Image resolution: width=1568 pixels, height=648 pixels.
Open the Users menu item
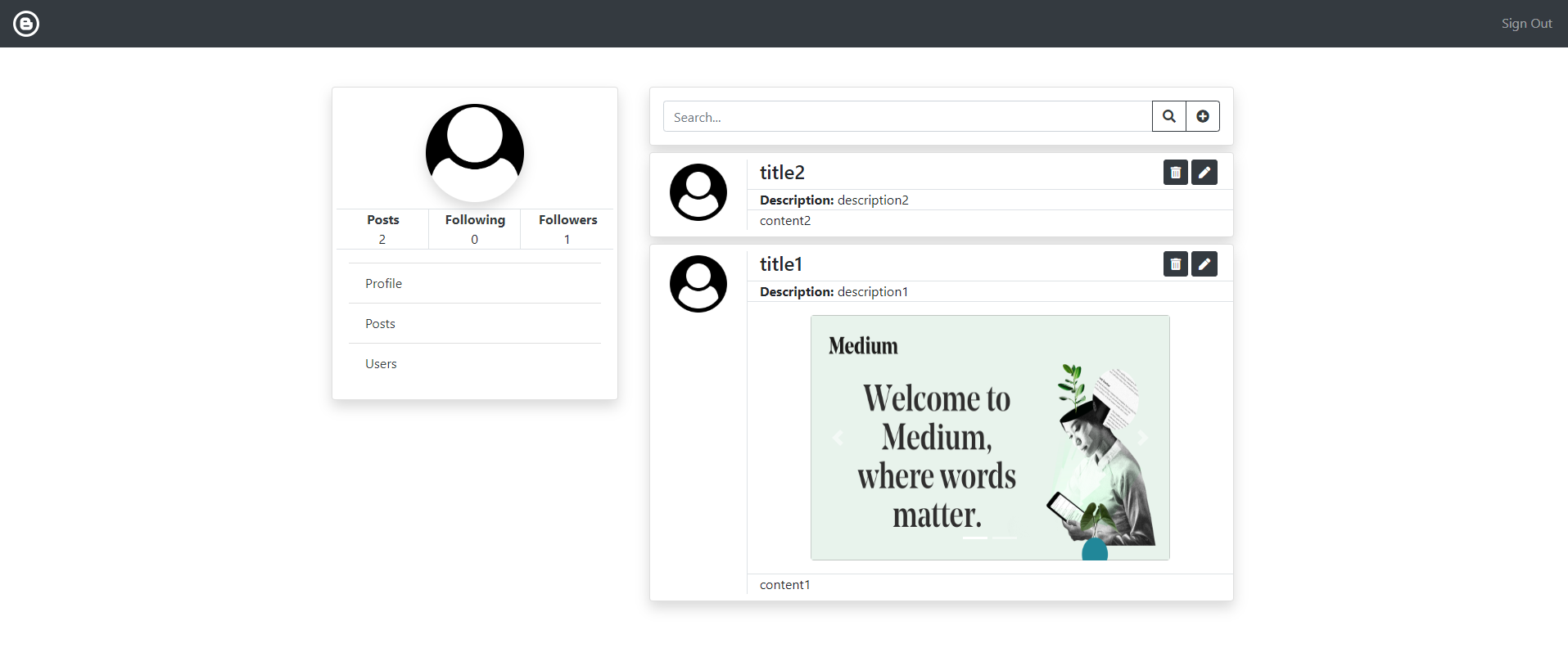[x=475, y=363]
